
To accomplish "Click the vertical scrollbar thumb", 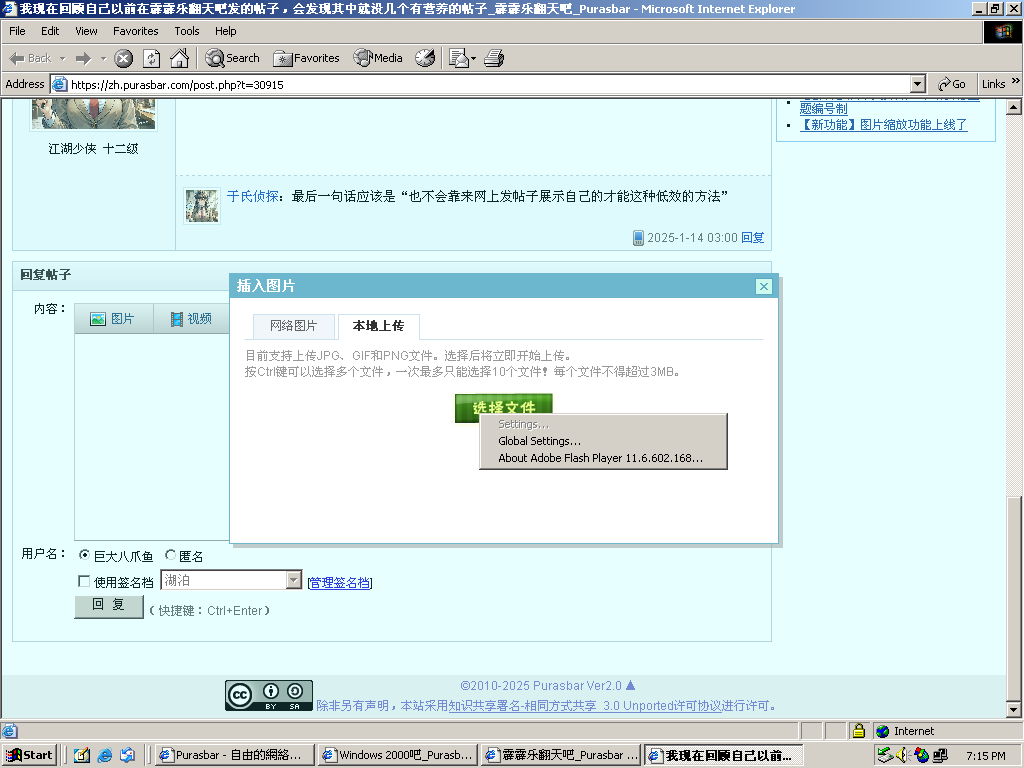I will [1014, 598].
